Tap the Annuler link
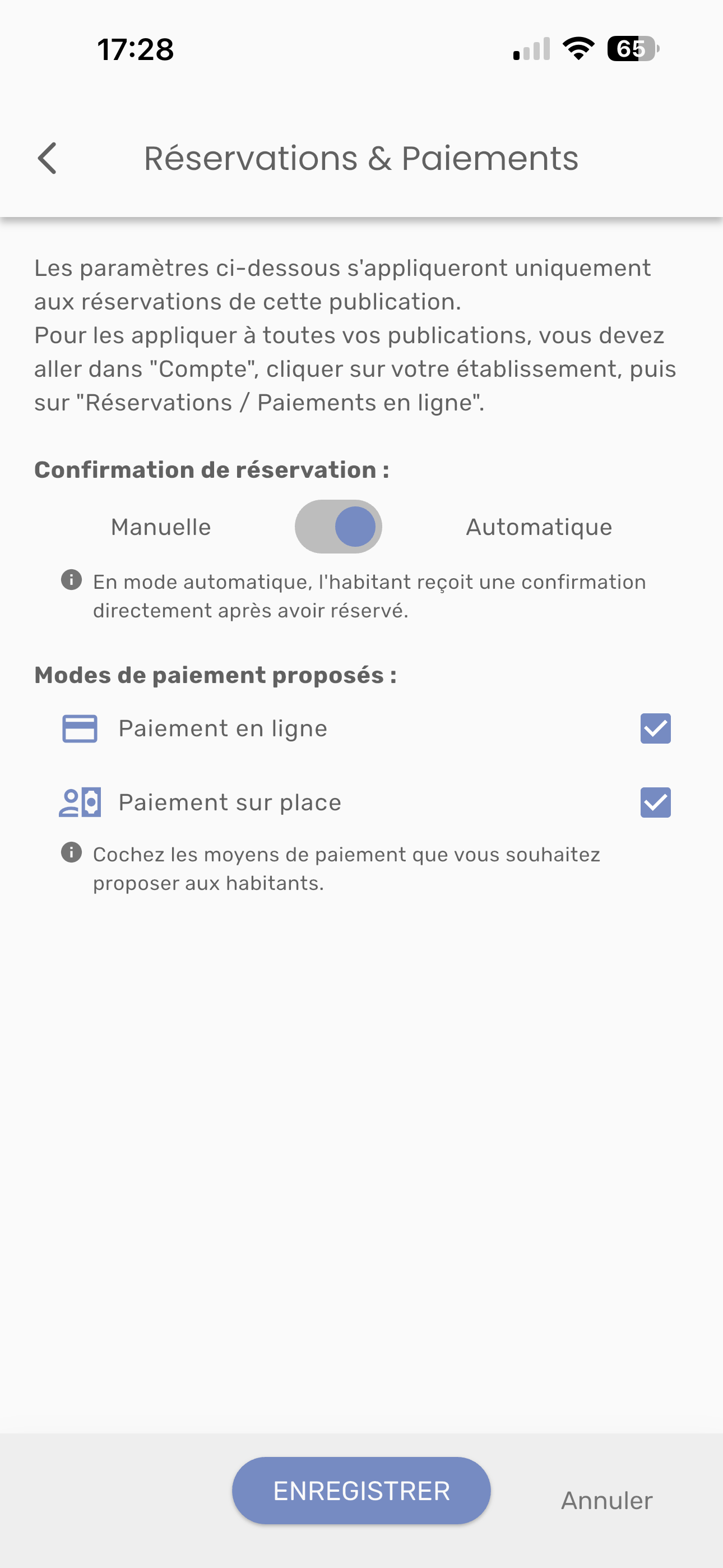Image resolution: width=723 pixels, height=1568 pixels. [x=607, y=1501]
